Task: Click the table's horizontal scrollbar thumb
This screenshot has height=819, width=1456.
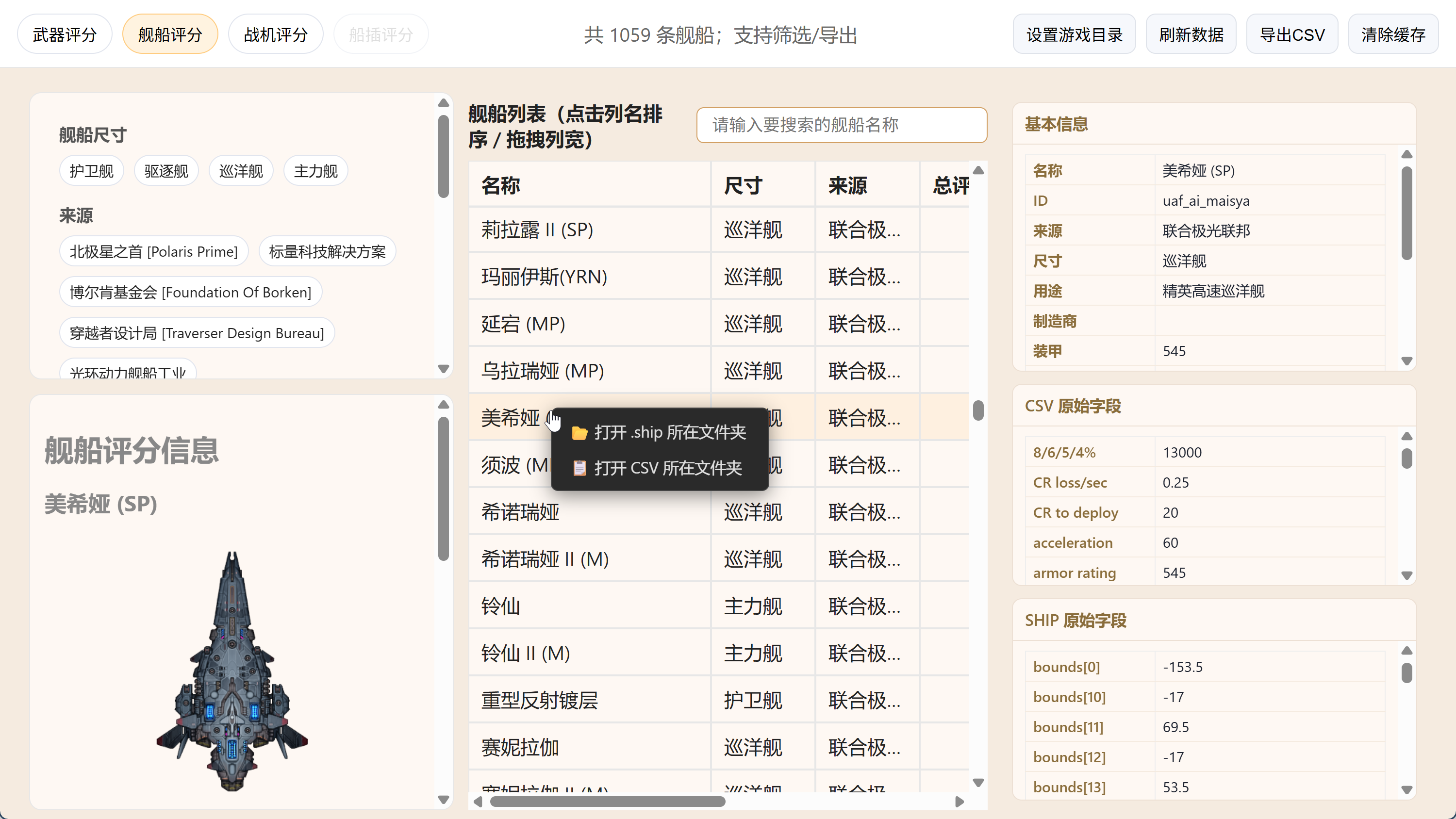Action: [x=608, y=802]
